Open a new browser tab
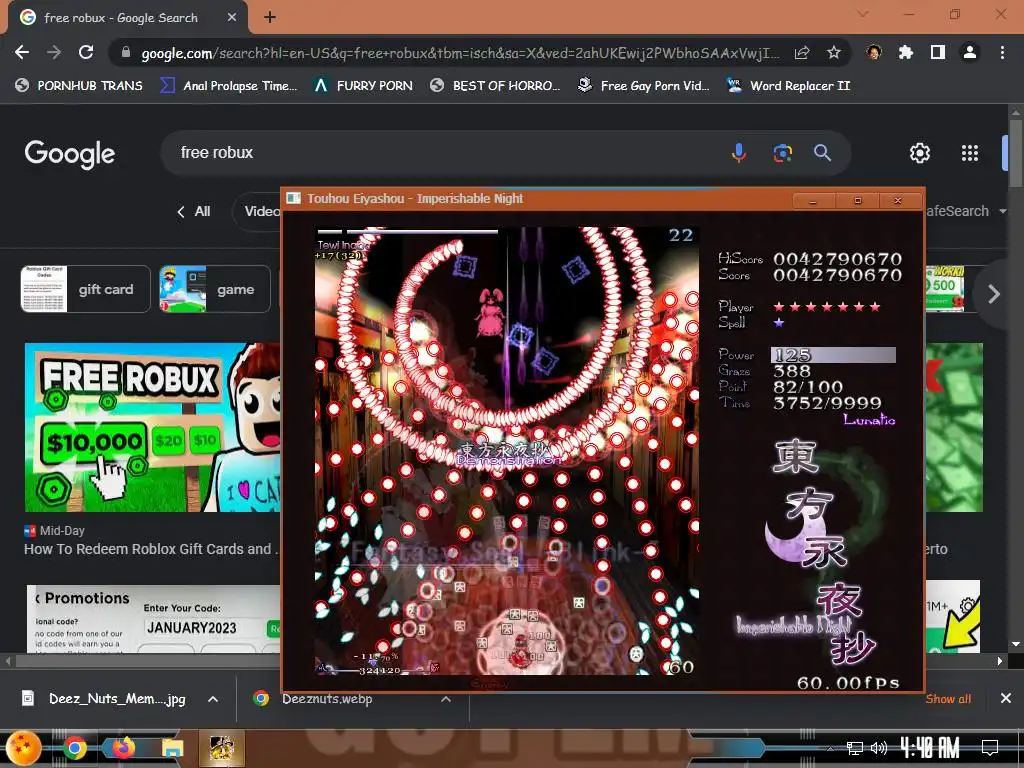Screen dimensions: 1024x768 (x=270, y=18)
